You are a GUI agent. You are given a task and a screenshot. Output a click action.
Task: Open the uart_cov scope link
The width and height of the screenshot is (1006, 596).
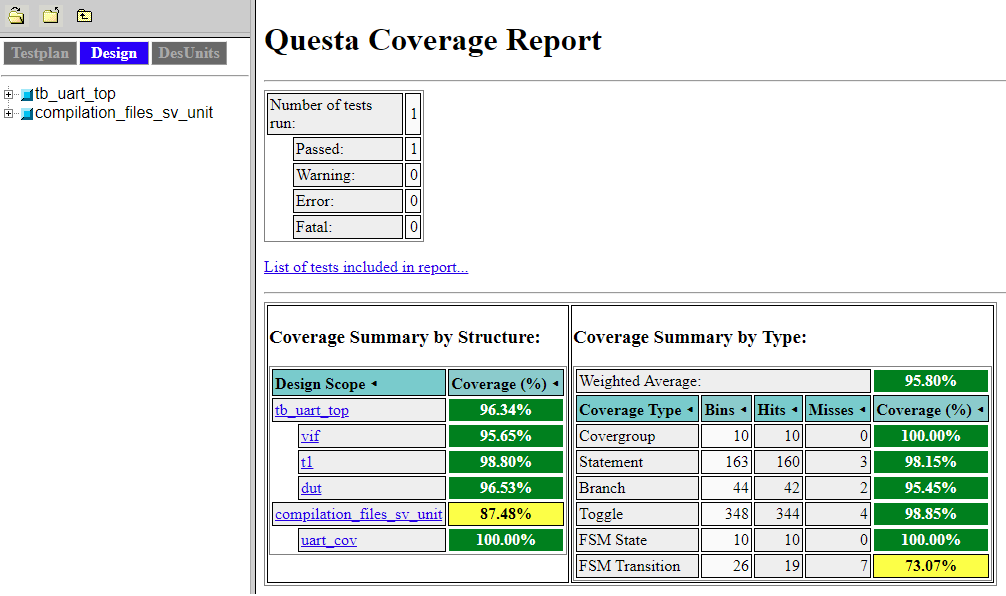[328, 540]
